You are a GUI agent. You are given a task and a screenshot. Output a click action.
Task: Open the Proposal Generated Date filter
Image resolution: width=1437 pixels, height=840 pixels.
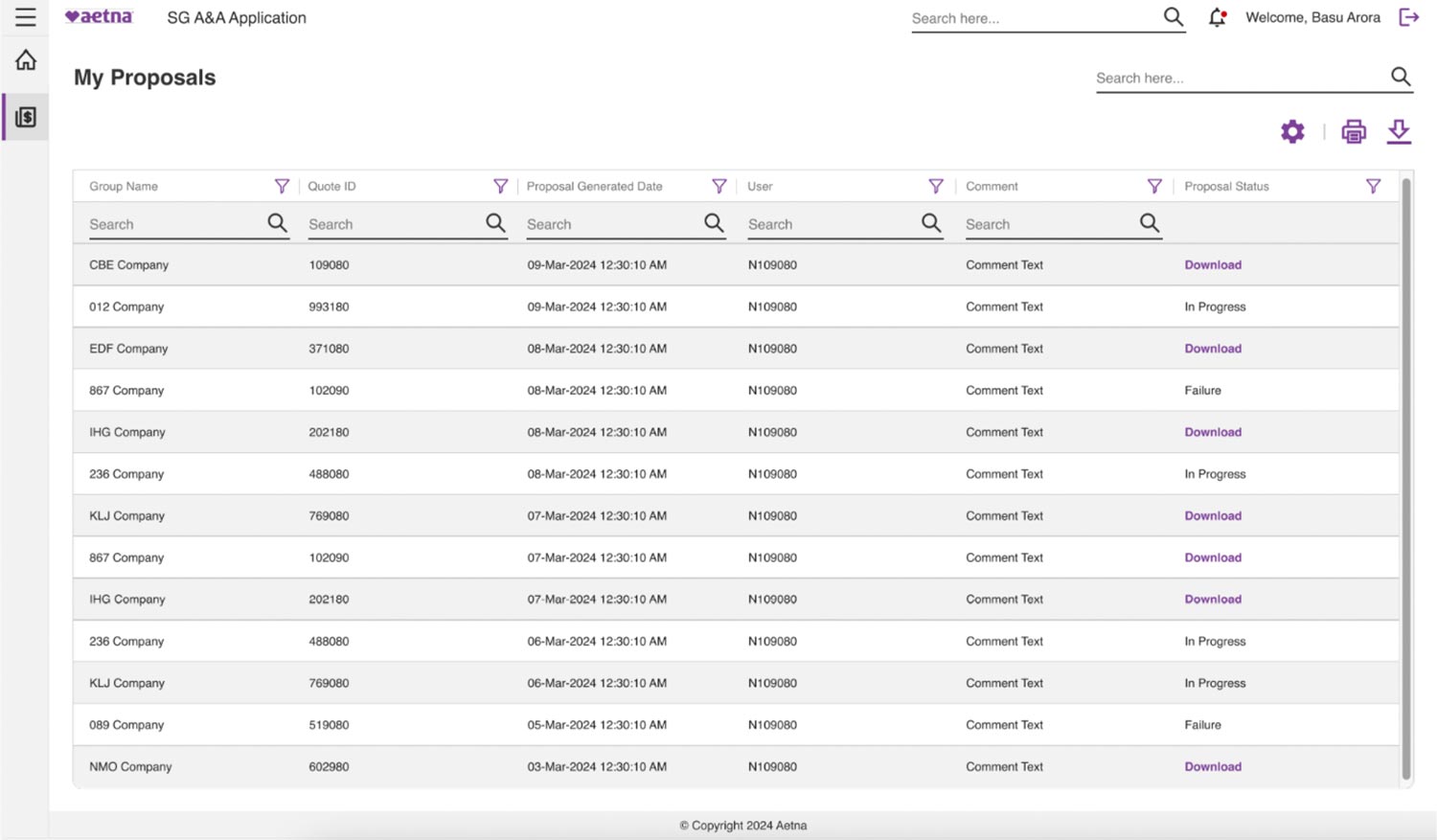[x=718, y=186]
